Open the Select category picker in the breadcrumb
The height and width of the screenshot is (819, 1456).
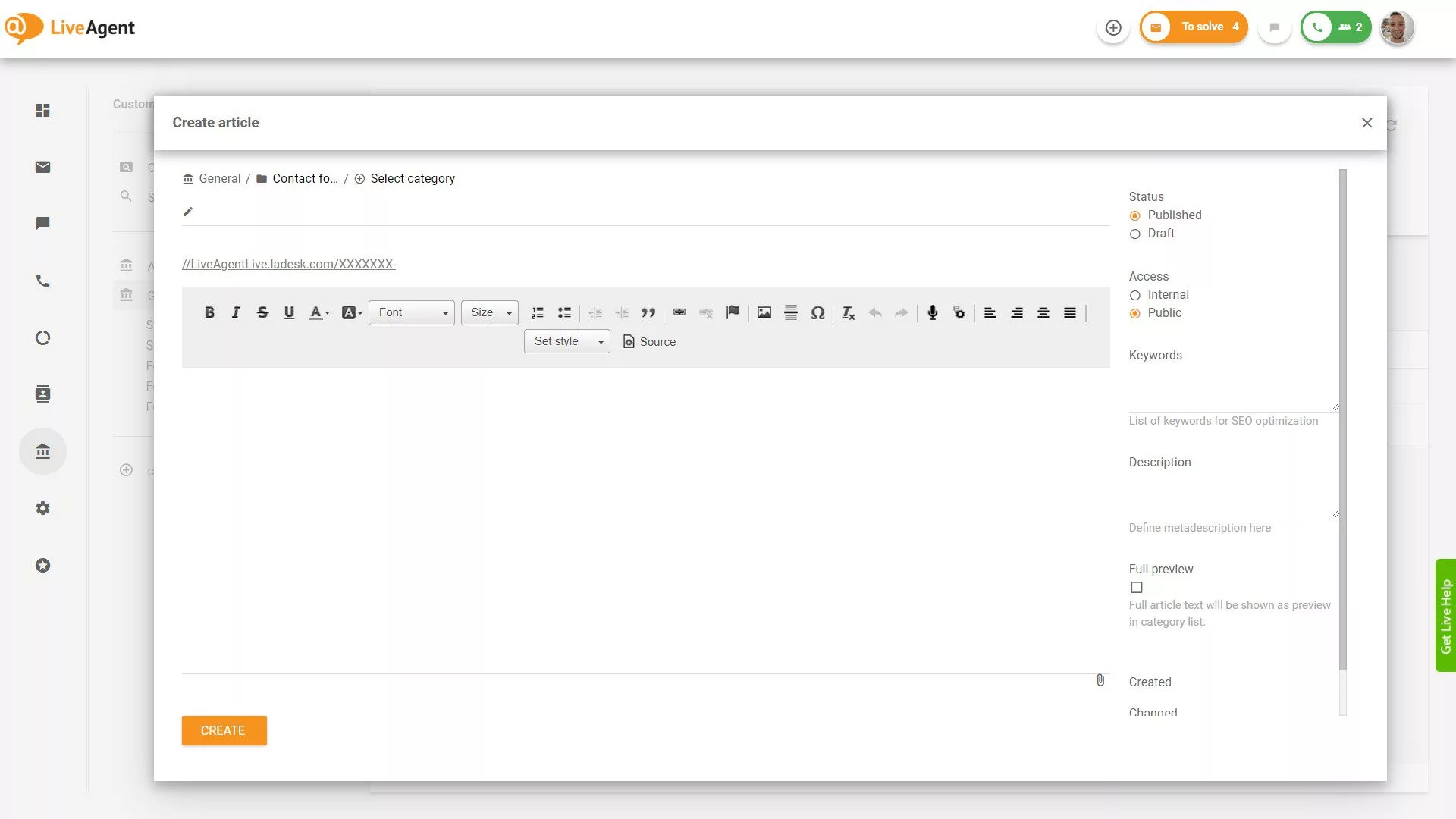(404, 178)
